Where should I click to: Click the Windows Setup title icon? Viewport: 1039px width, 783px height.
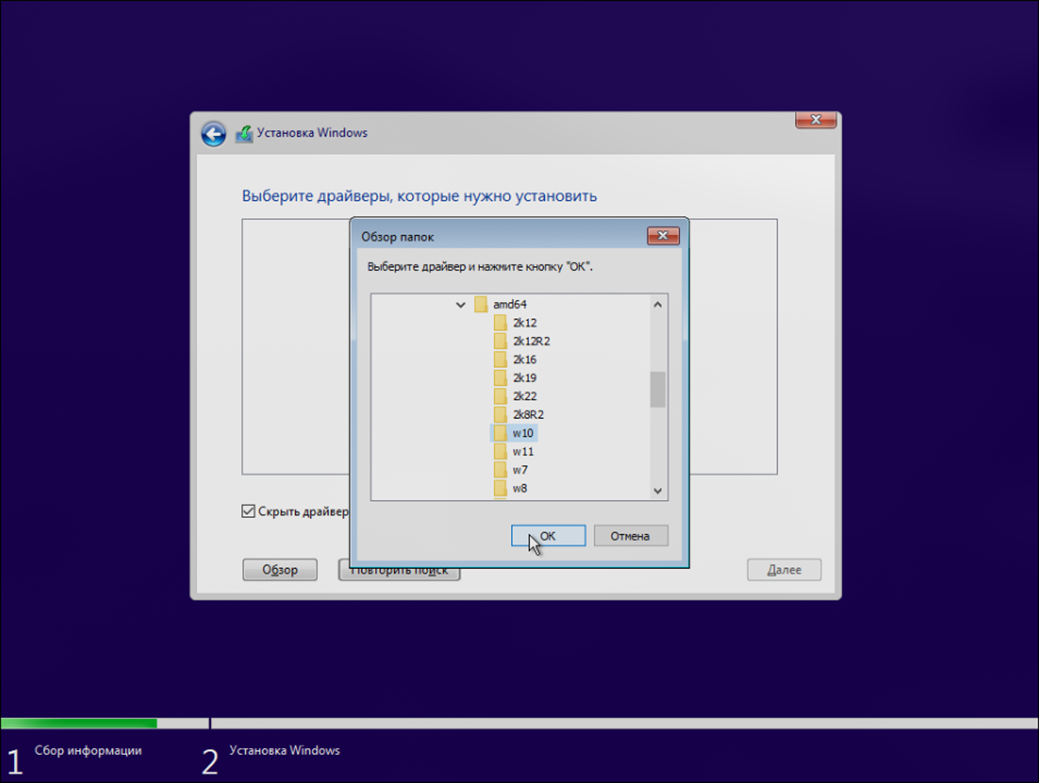tap(244, 134)
